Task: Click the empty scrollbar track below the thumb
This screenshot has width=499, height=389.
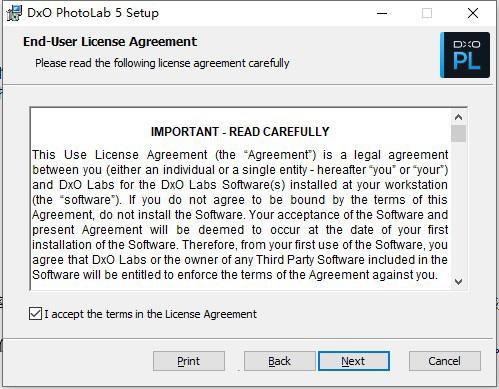Action: (458, 208)
